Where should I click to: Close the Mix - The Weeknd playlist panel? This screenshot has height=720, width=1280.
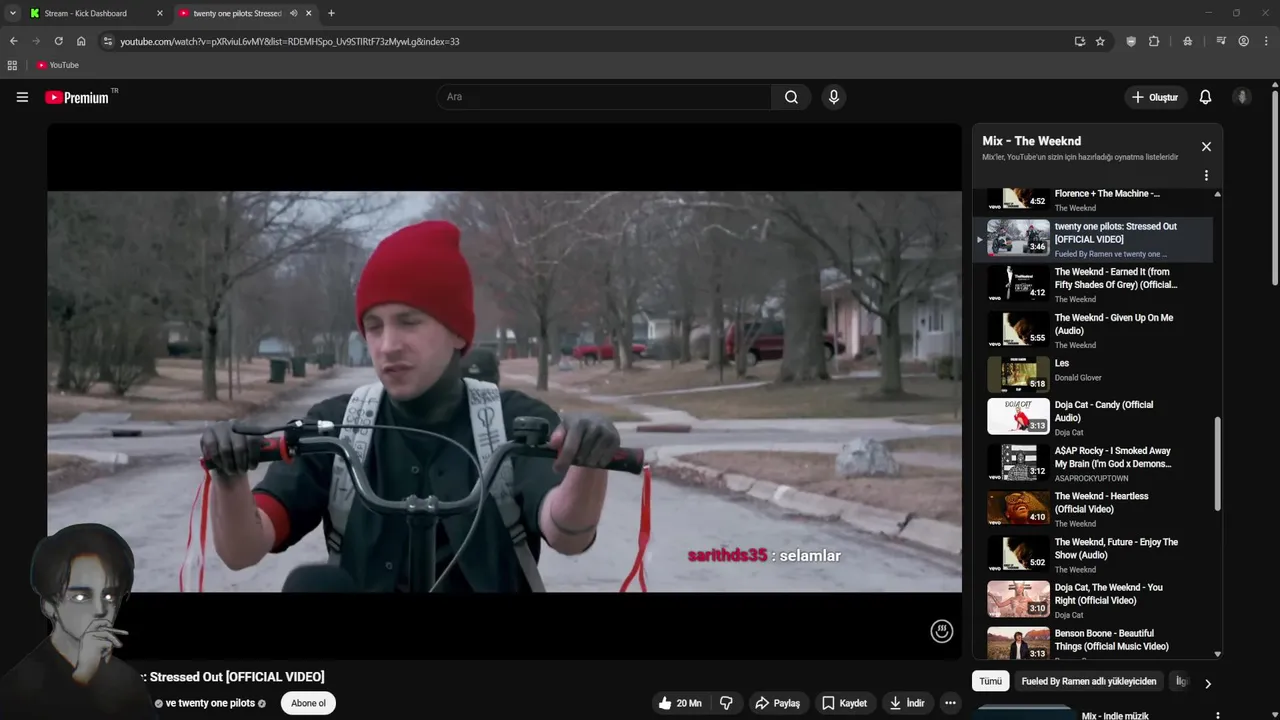tap(1206, 146)
